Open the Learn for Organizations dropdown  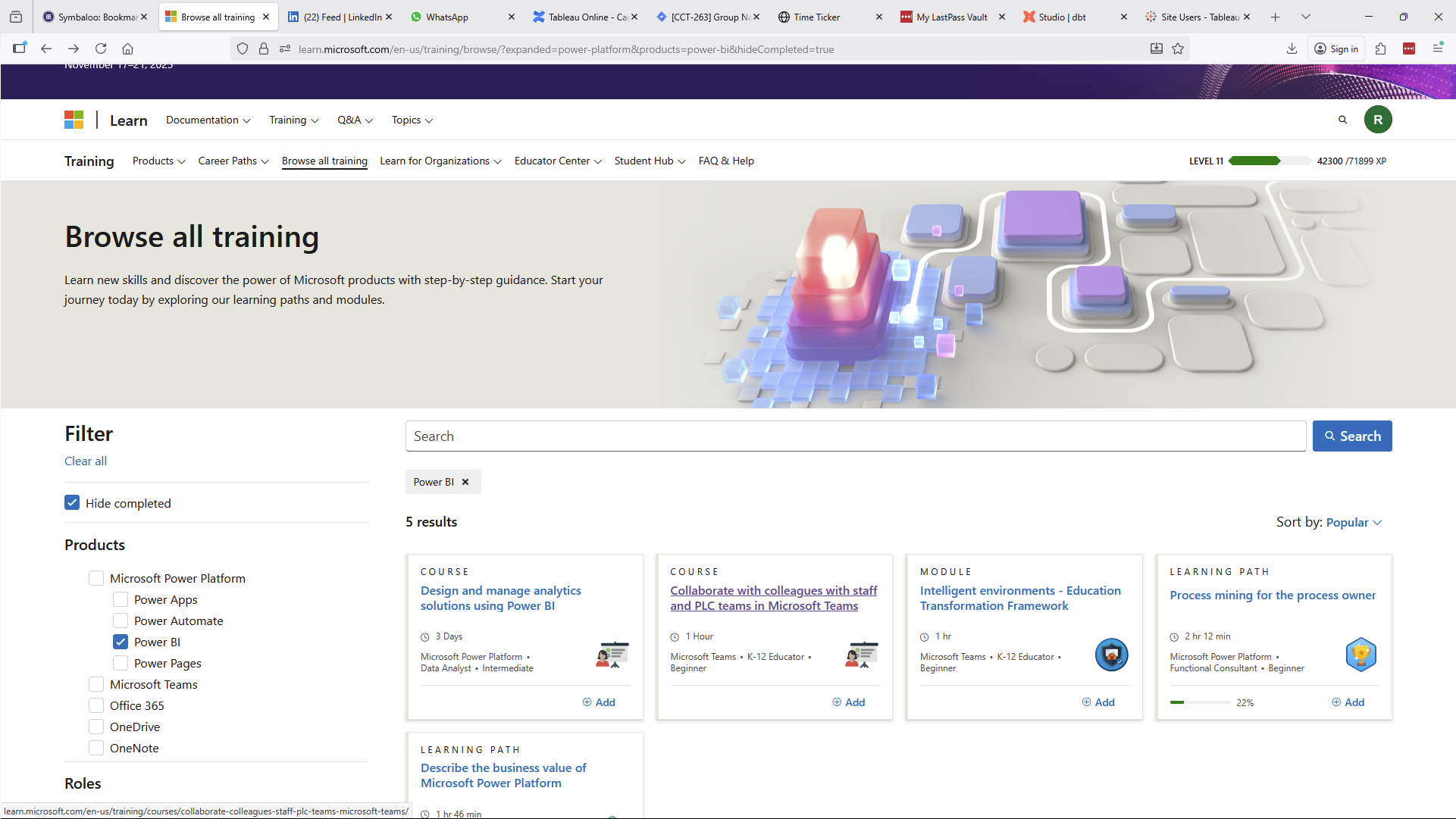441,161
